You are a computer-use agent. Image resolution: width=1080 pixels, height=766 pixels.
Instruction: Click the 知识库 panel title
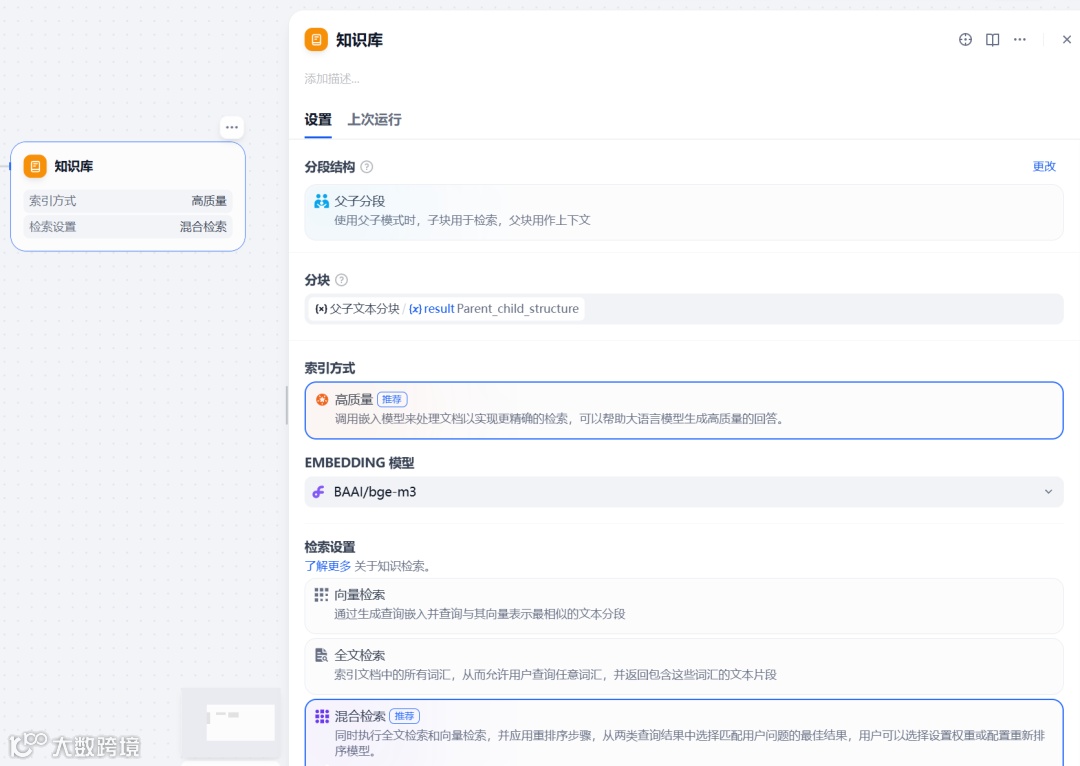pos(360,40)
